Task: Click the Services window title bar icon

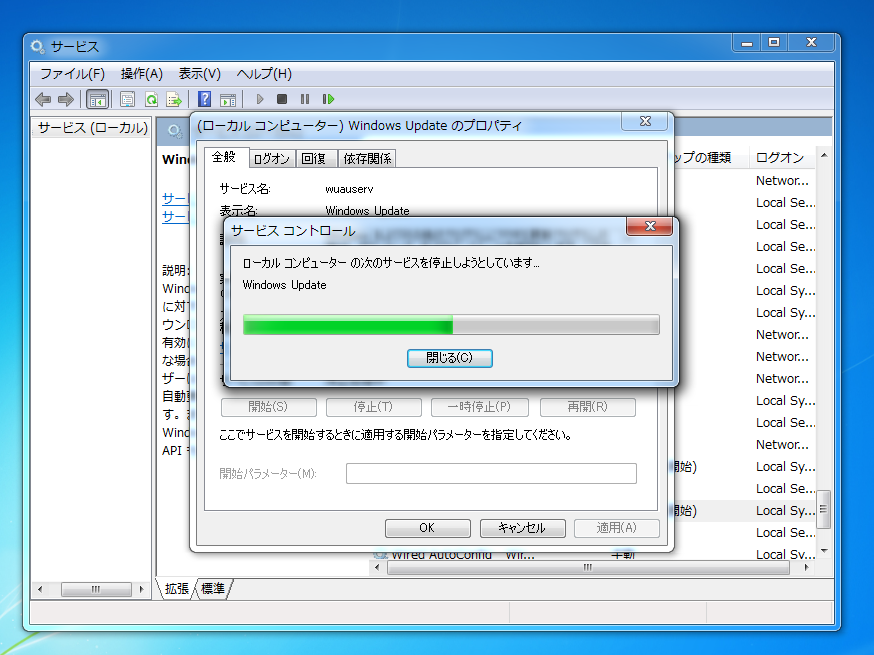Action: (37, 46)
